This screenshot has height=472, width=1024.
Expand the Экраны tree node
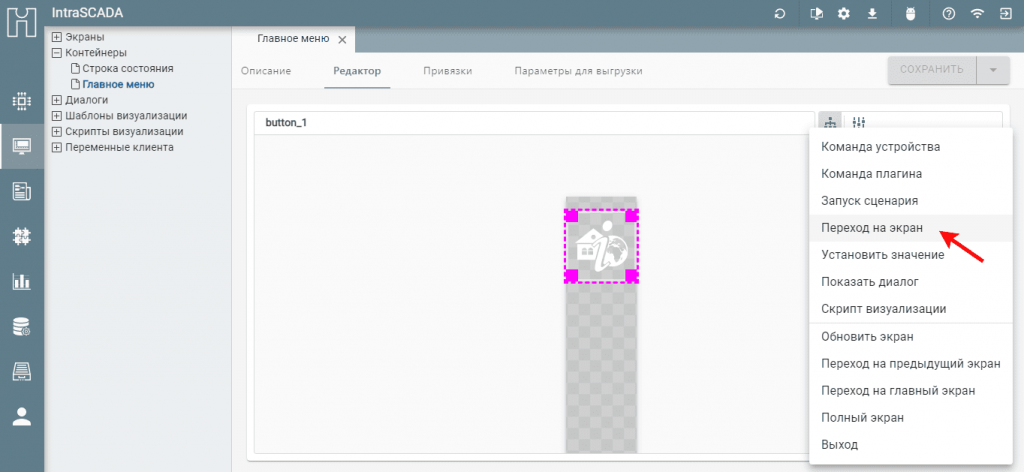[x=57, y=37]
